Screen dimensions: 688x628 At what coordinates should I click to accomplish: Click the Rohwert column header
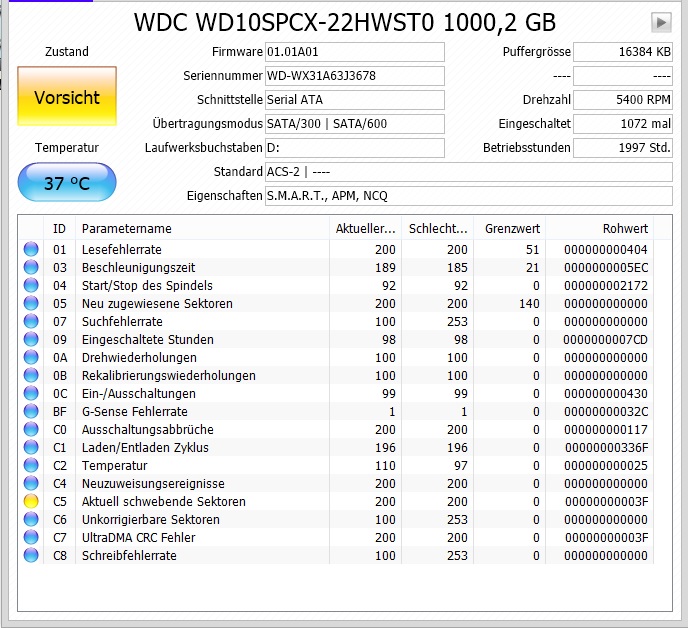pos(600,228)
